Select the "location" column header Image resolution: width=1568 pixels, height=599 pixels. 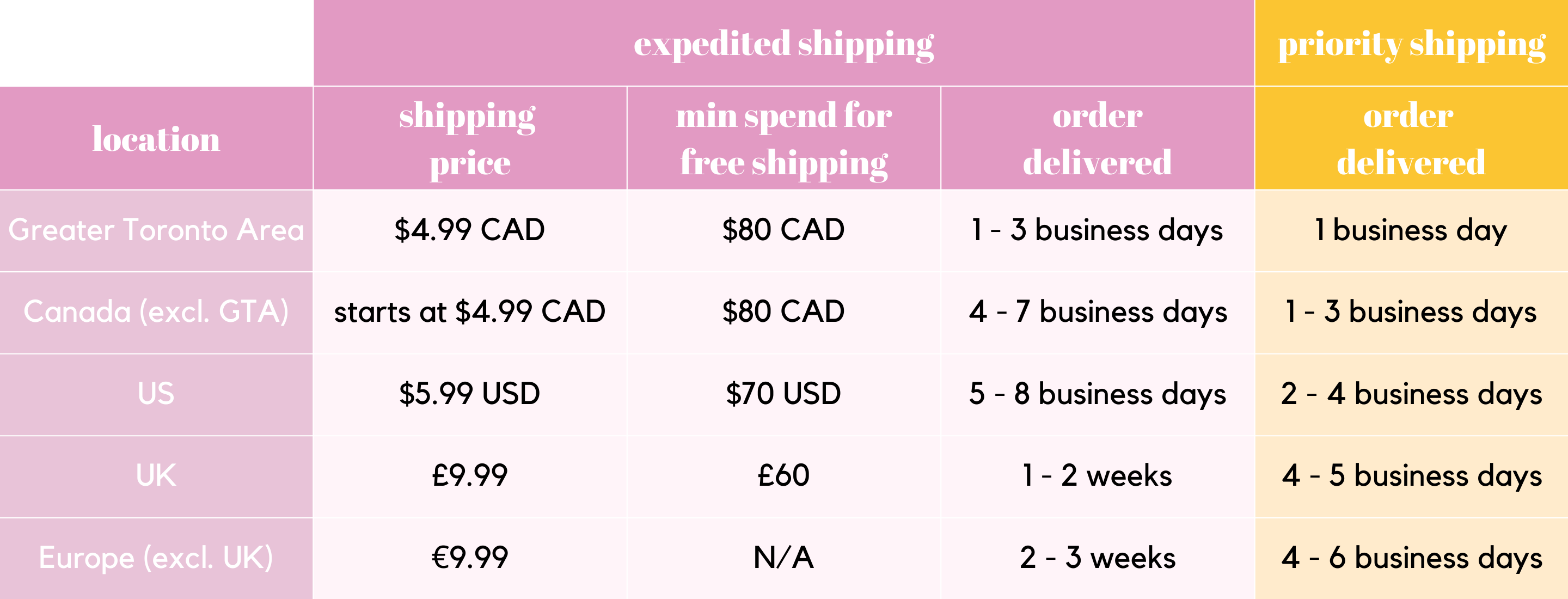pyautogui.click(x=156, y=139)
